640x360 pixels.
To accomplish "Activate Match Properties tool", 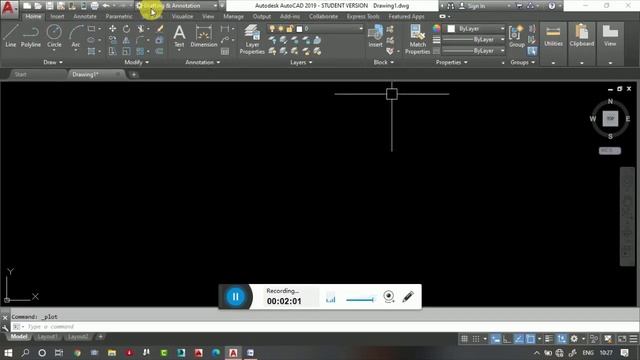I will tap(417, 39).
